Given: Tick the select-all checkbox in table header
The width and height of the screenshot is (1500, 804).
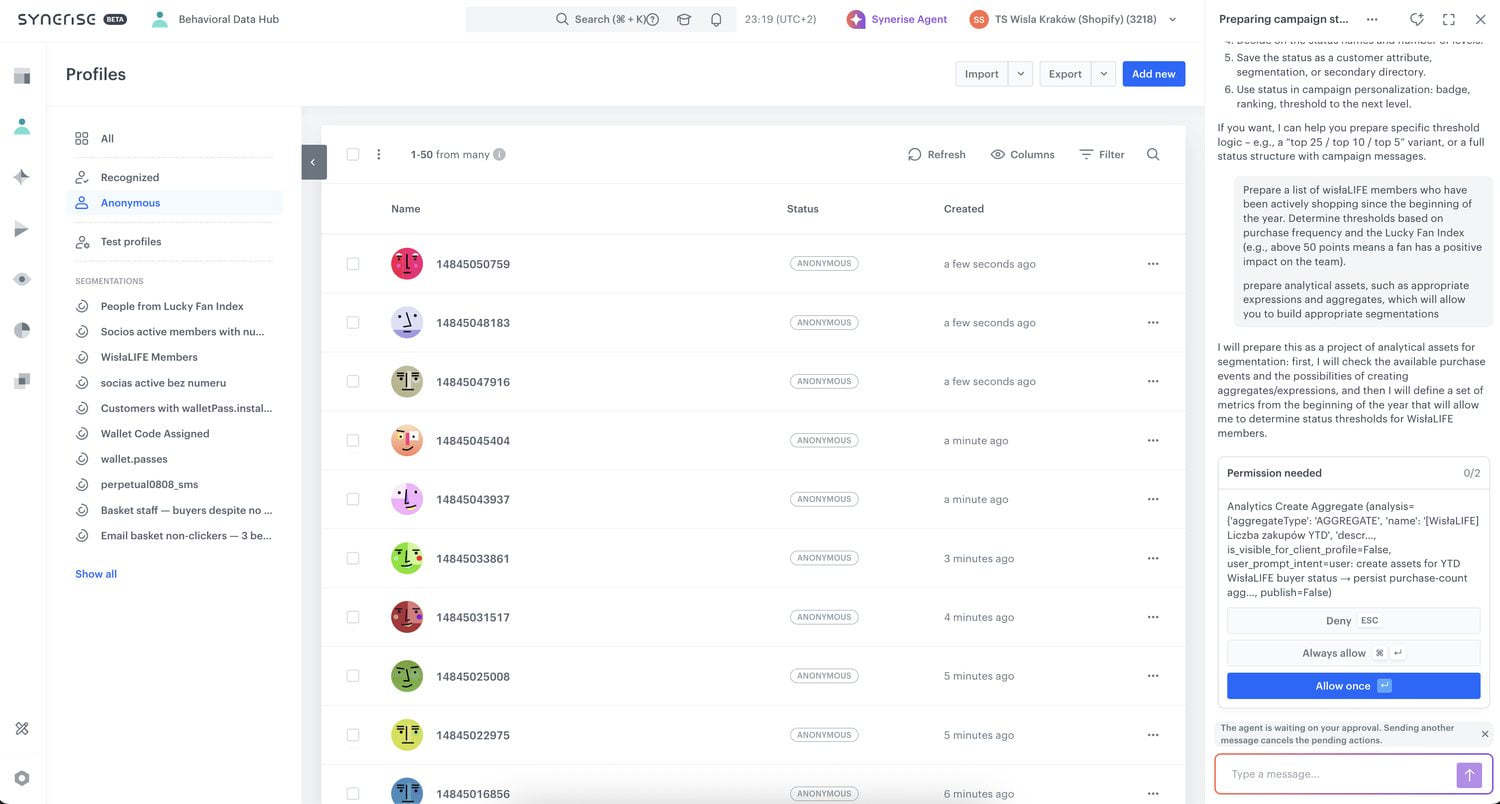Looking at the screenshot, I should point(353,154).
